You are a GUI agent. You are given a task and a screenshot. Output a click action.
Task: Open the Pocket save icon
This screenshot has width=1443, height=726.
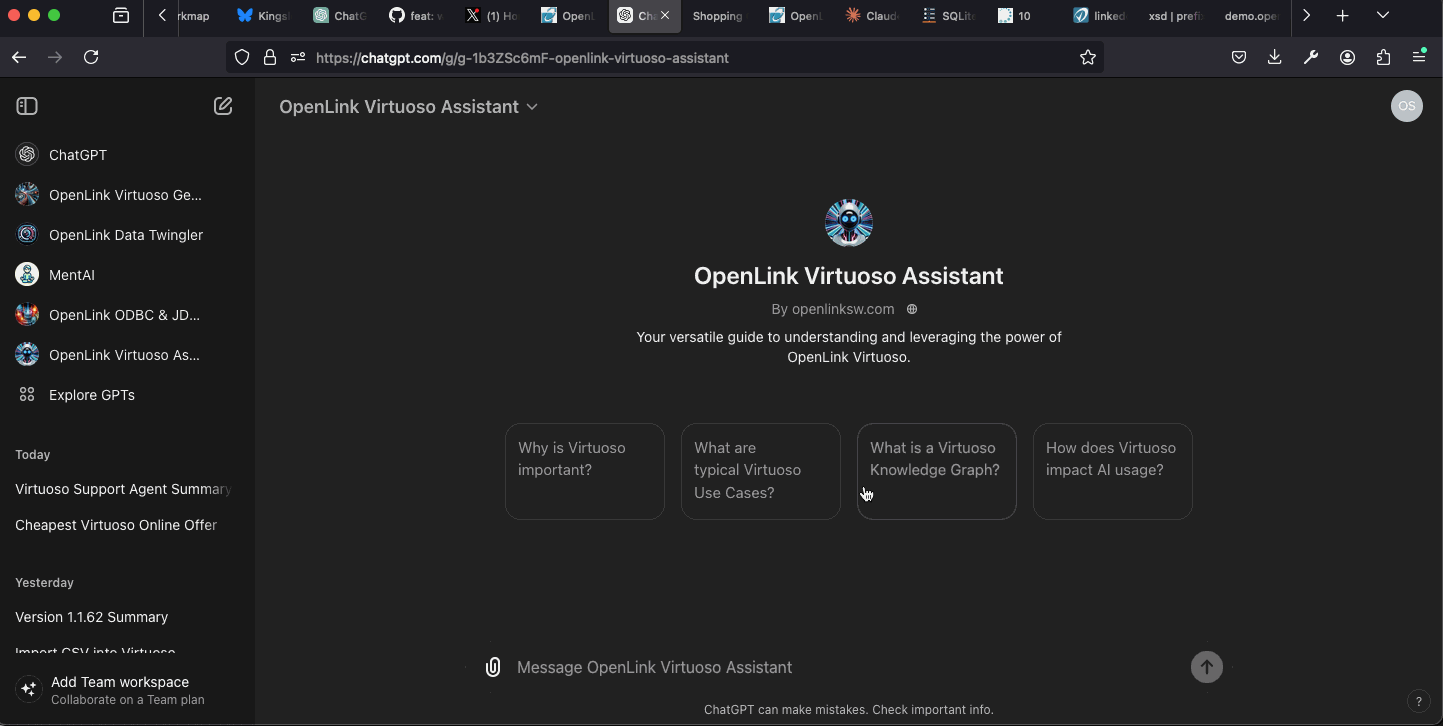(1239, 58)
